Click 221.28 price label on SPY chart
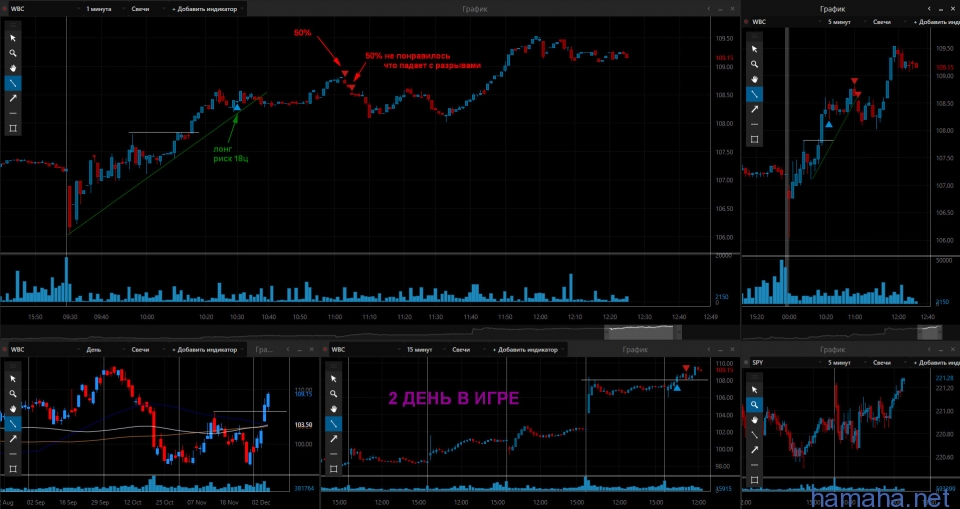The image size is (960, 509). tap(944, 377)
